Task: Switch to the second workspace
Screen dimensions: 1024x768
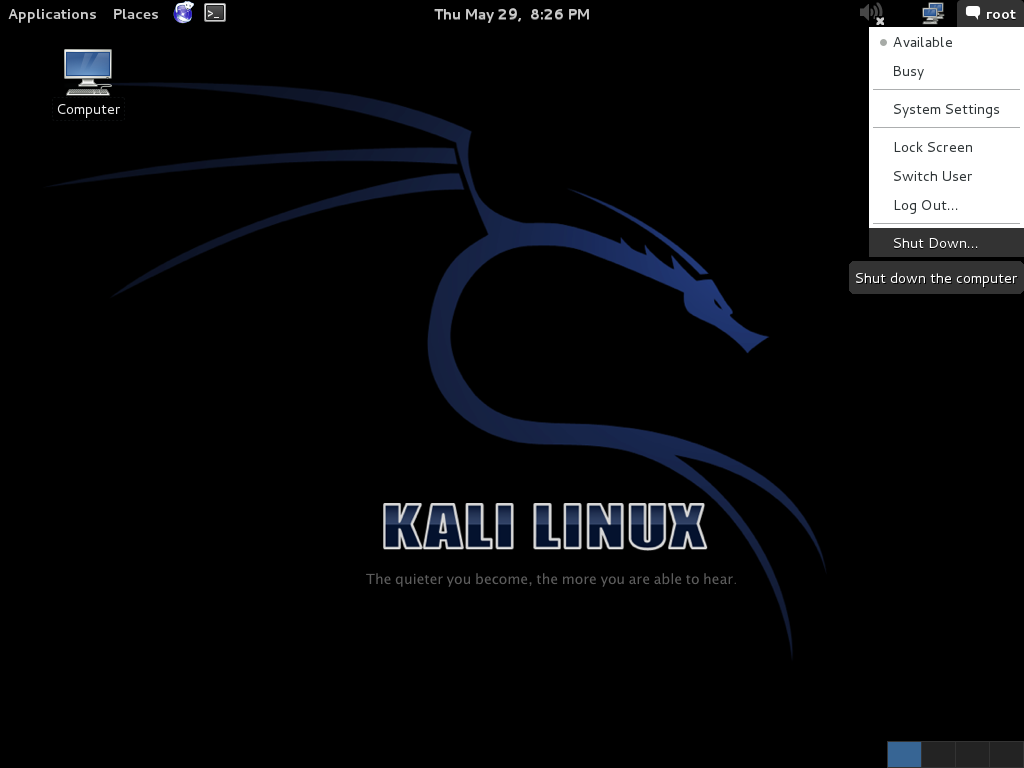Action: click(x=938, y=754)
